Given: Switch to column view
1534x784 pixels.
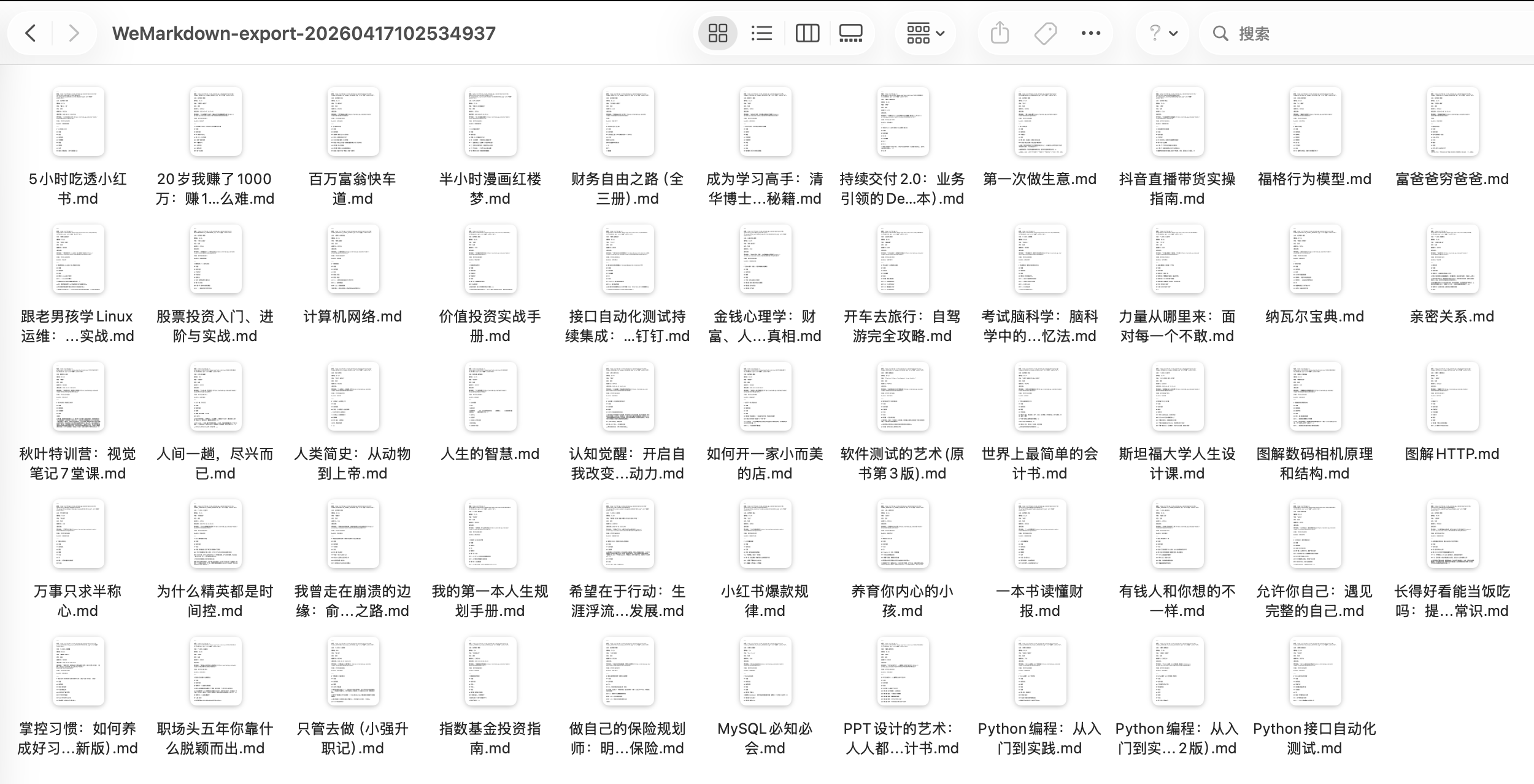Looking at the screenshot, I should tap(807, 33).
